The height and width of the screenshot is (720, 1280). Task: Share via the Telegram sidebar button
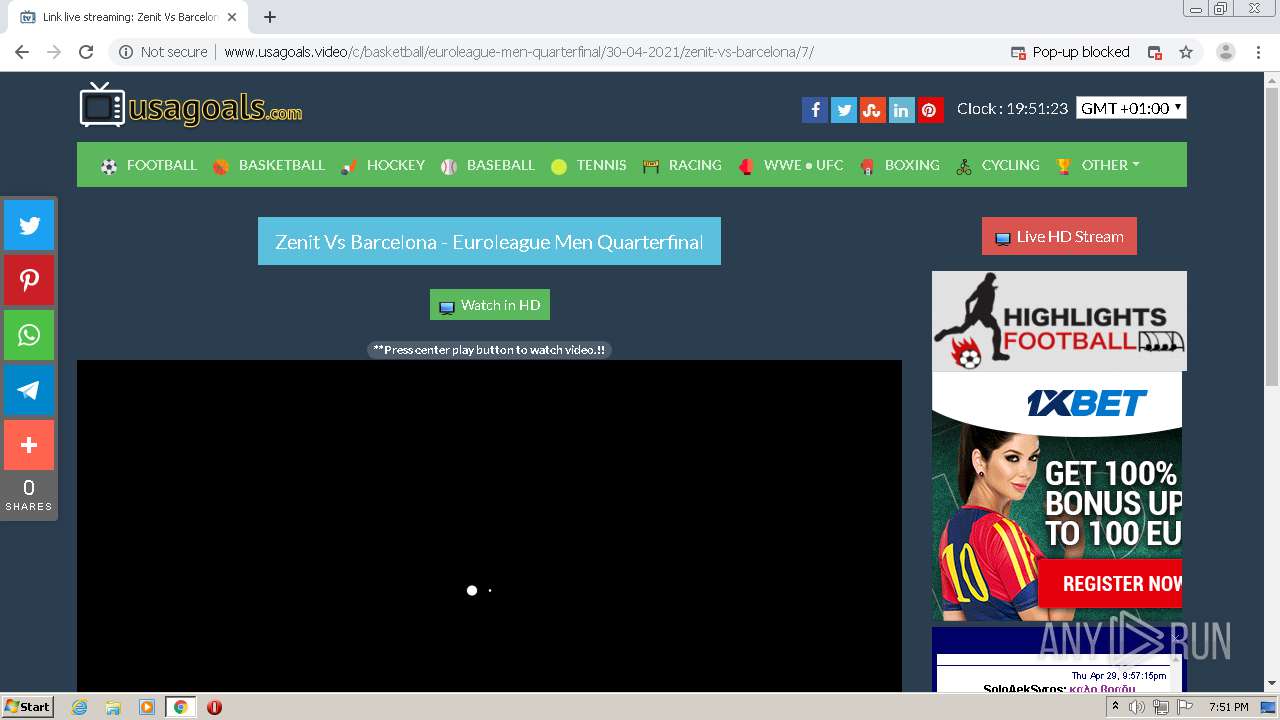29,390
